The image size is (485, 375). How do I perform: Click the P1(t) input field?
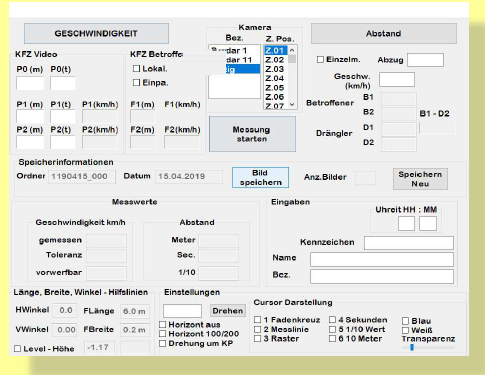(63, 117)
